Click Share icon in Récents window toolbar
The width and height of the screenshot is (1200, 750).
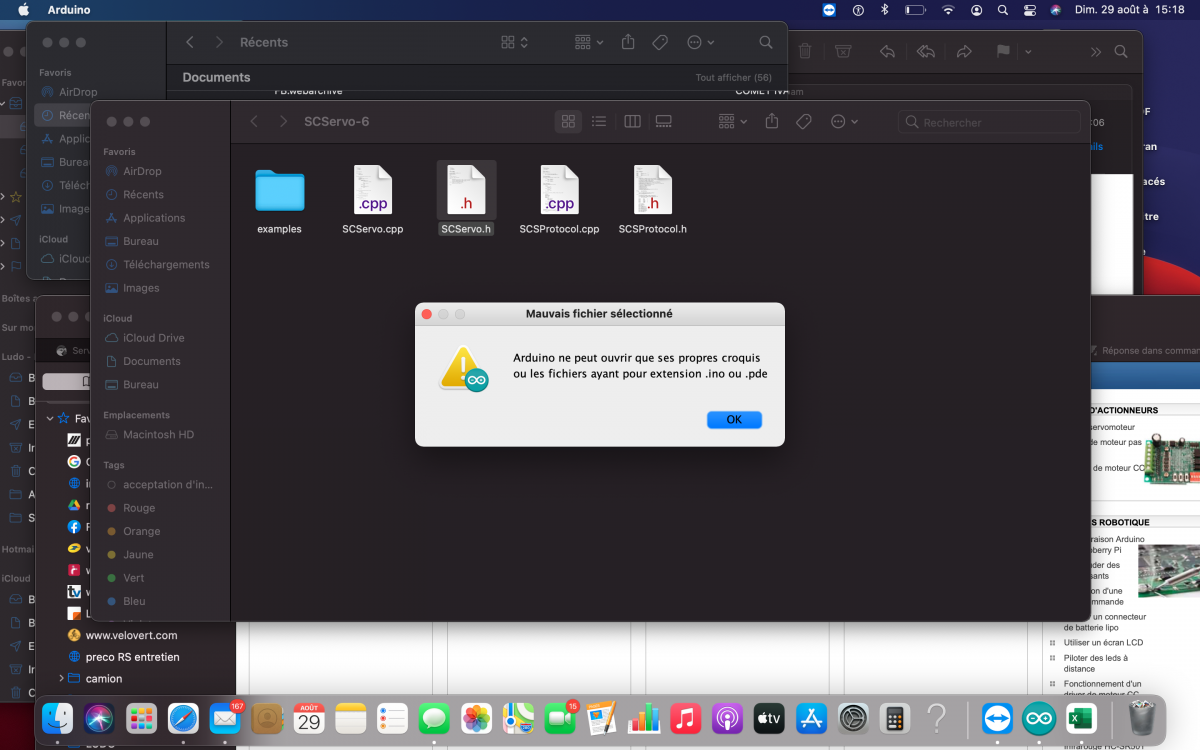628,43
